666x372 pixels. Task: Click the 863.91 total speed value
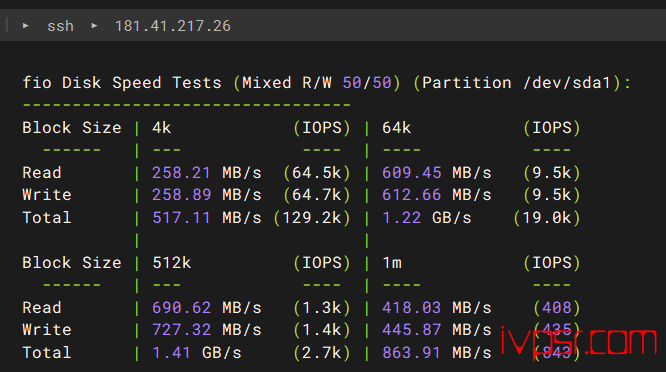pos(412,353)
